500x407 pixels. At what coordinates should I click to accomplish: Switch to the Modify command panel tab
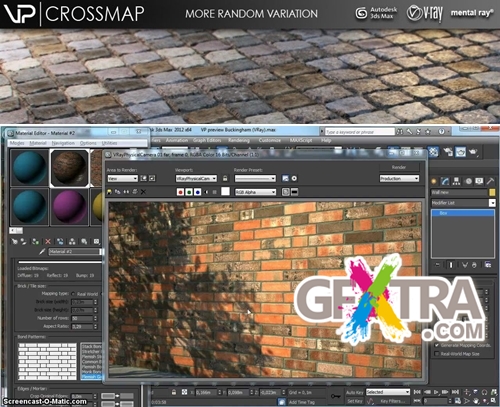pyautogui.click(x=445, y=181)
